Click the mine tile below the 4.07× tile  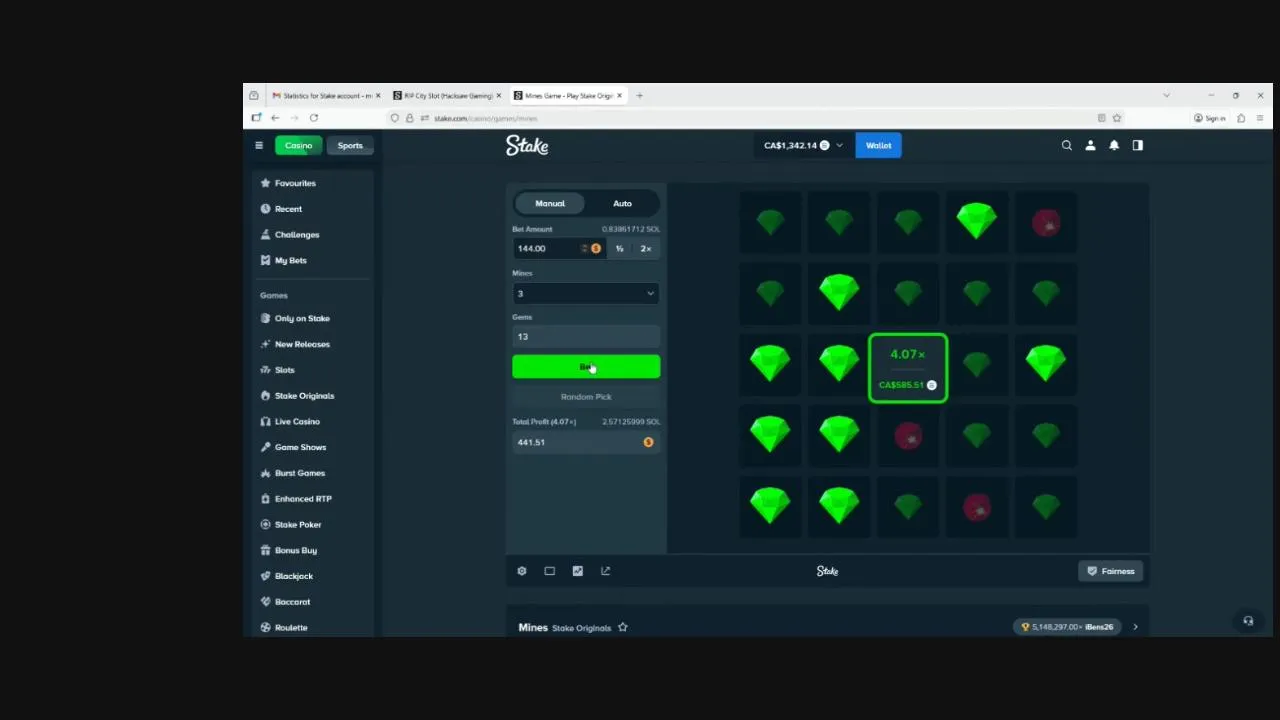908,435
